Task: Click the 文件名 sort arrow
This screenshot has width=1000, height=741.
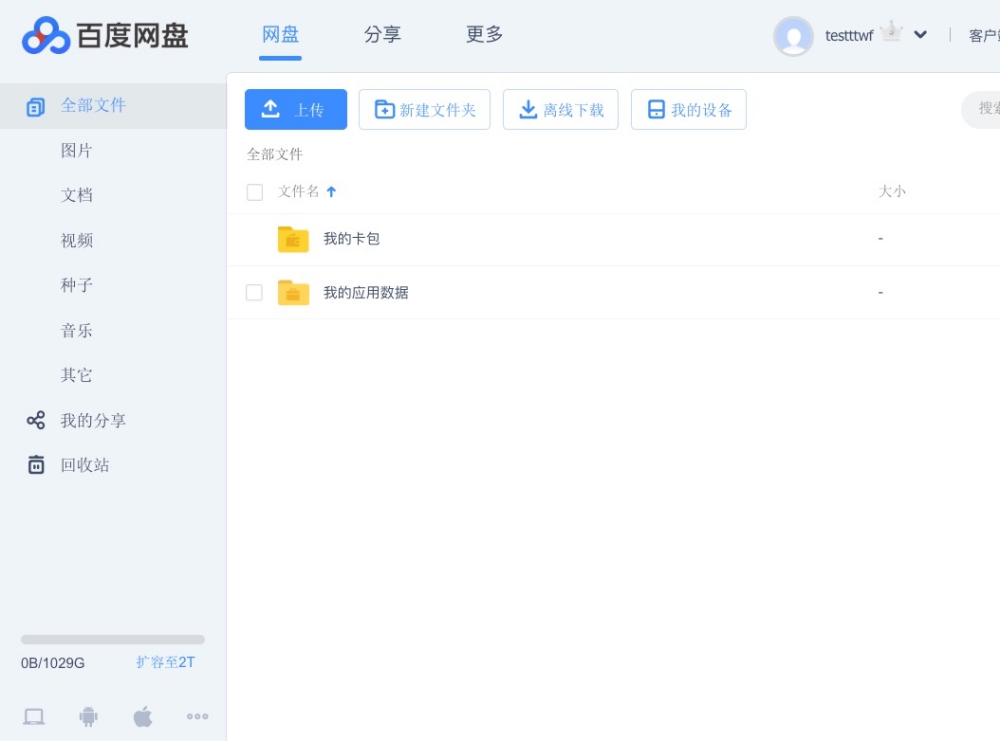Action: (332, 192)
